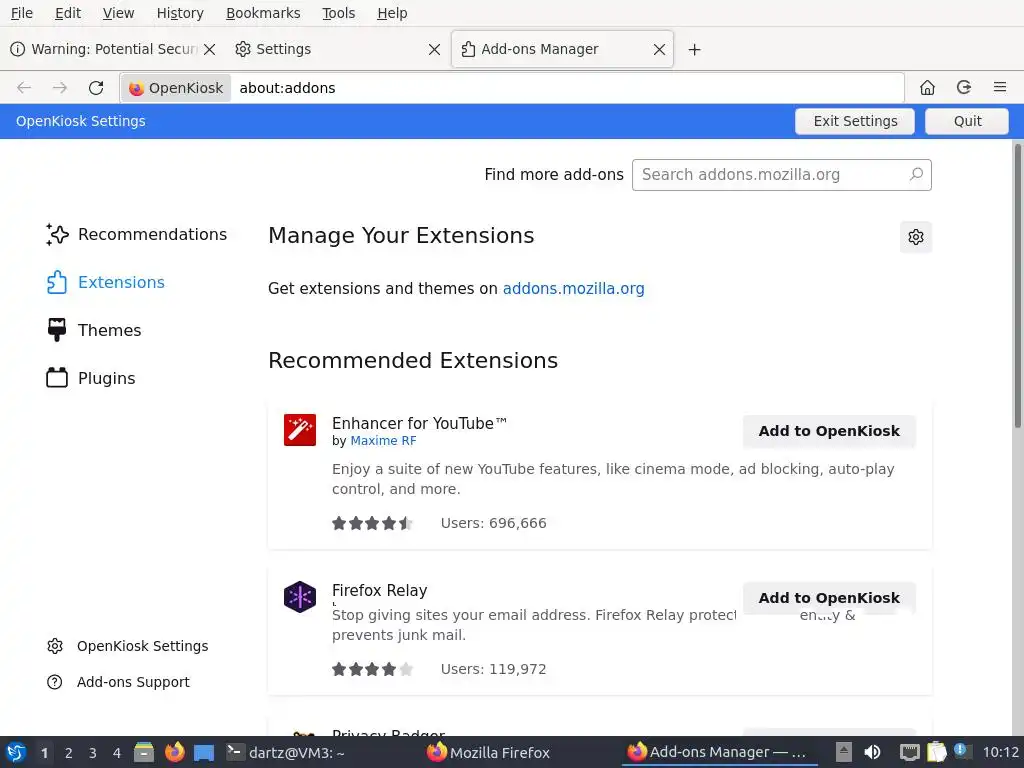The image size is (1024, 768).
Task: Click the Exit Settings button
Action: pyautogui.click(x=855, y=121)
